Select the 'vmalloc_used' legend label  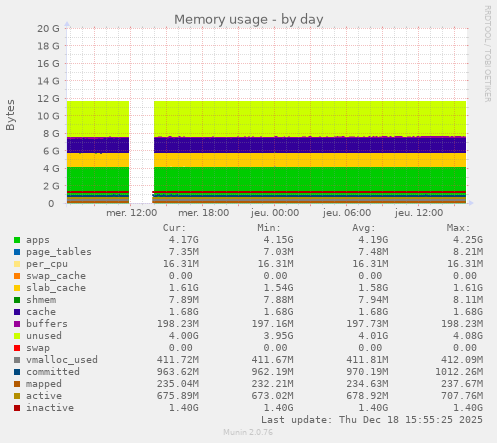click(62, 360)
